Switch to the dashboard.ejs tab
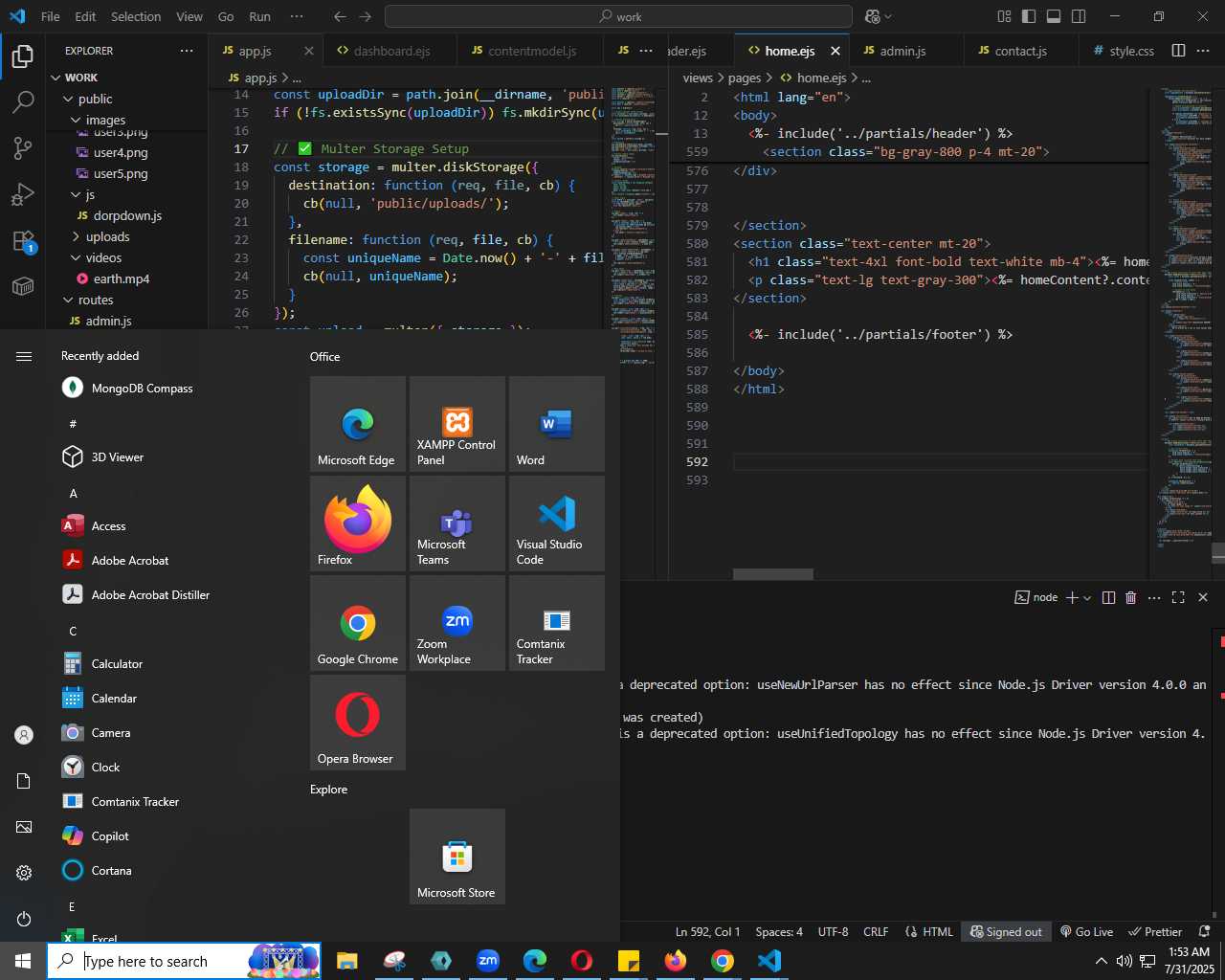Image resolution: width=1225 pixels, height=980 pixels. (x=391, y=51)
